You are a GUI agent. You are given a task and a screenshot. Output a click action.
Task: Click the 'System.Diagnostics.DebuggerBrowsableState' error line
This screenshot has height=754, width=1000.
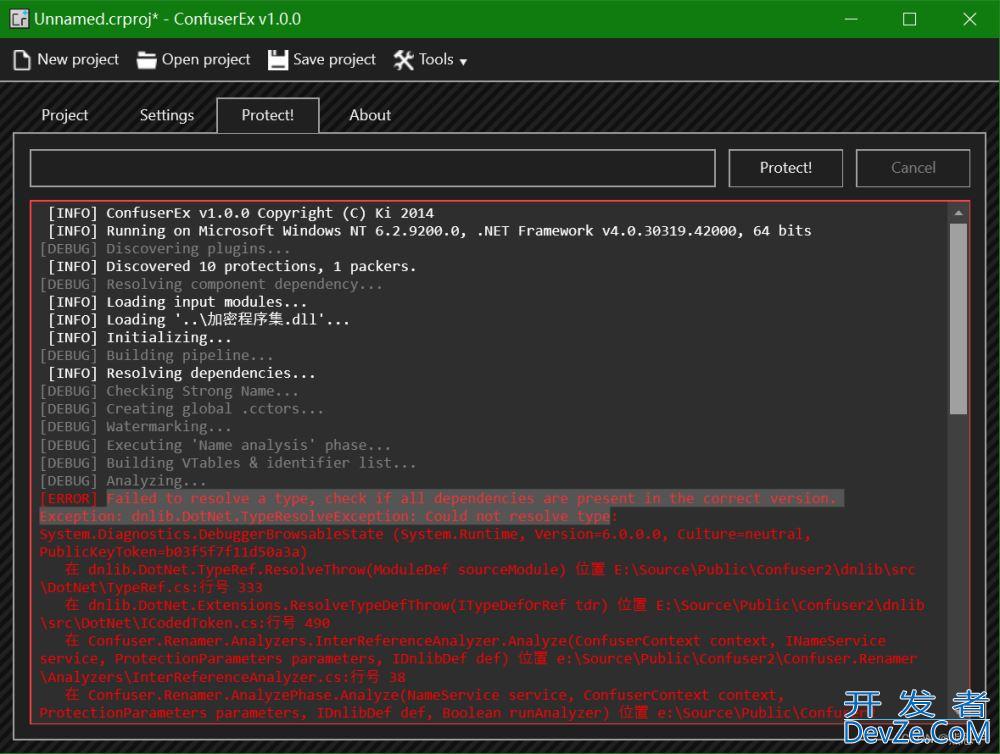(425, 535)
